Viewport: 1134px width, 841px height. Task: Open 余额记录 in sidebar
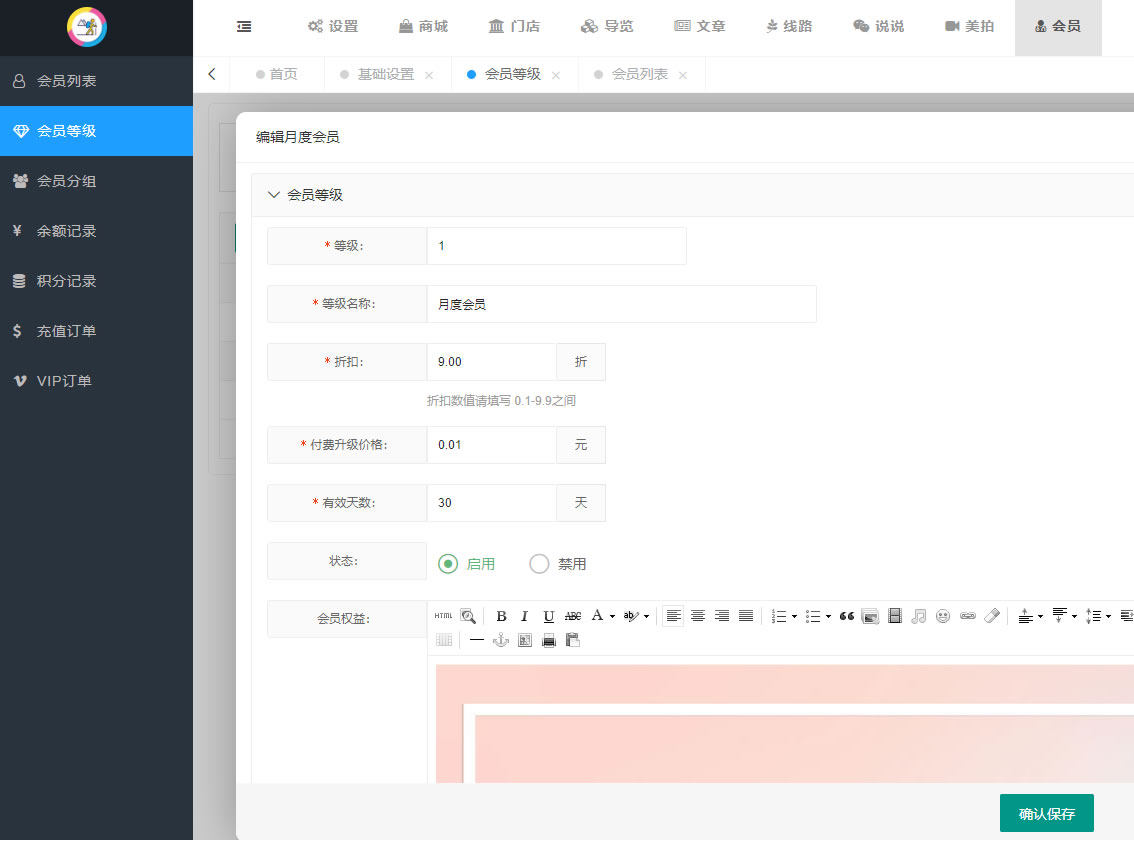click(96, 231)
